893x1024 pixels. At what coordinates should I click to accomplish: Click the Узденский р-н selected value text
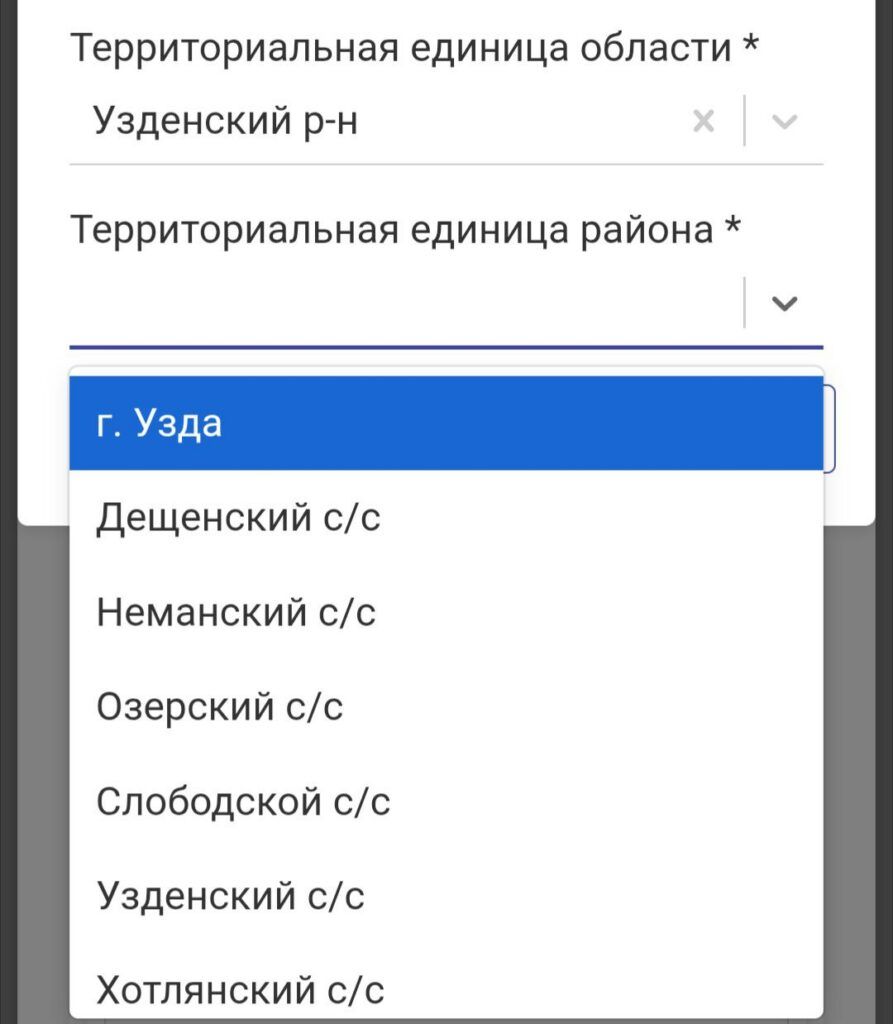coord(226,122)
